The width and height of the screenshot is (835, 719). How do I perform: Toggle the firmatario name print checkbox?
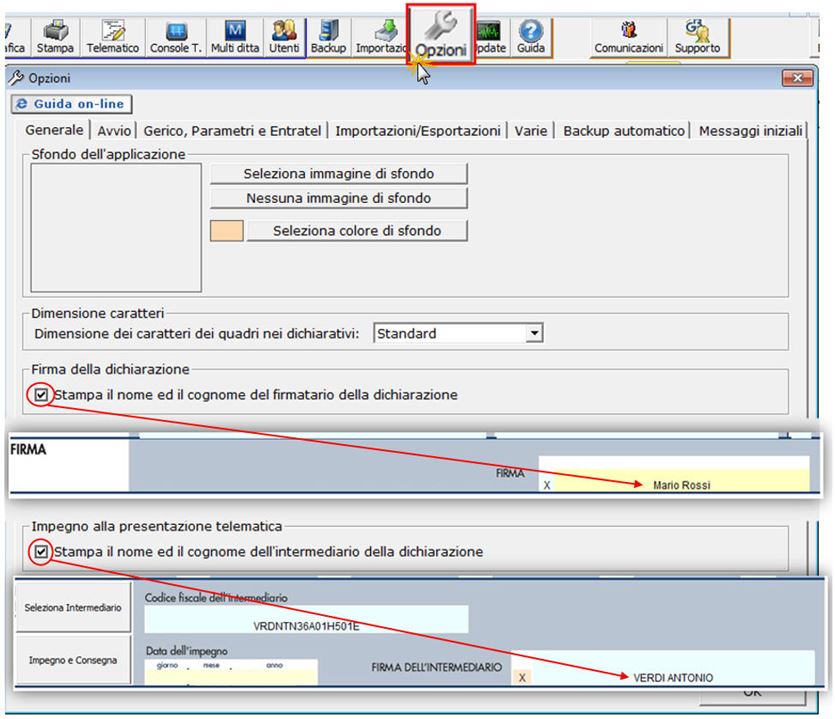coord(41,395)
